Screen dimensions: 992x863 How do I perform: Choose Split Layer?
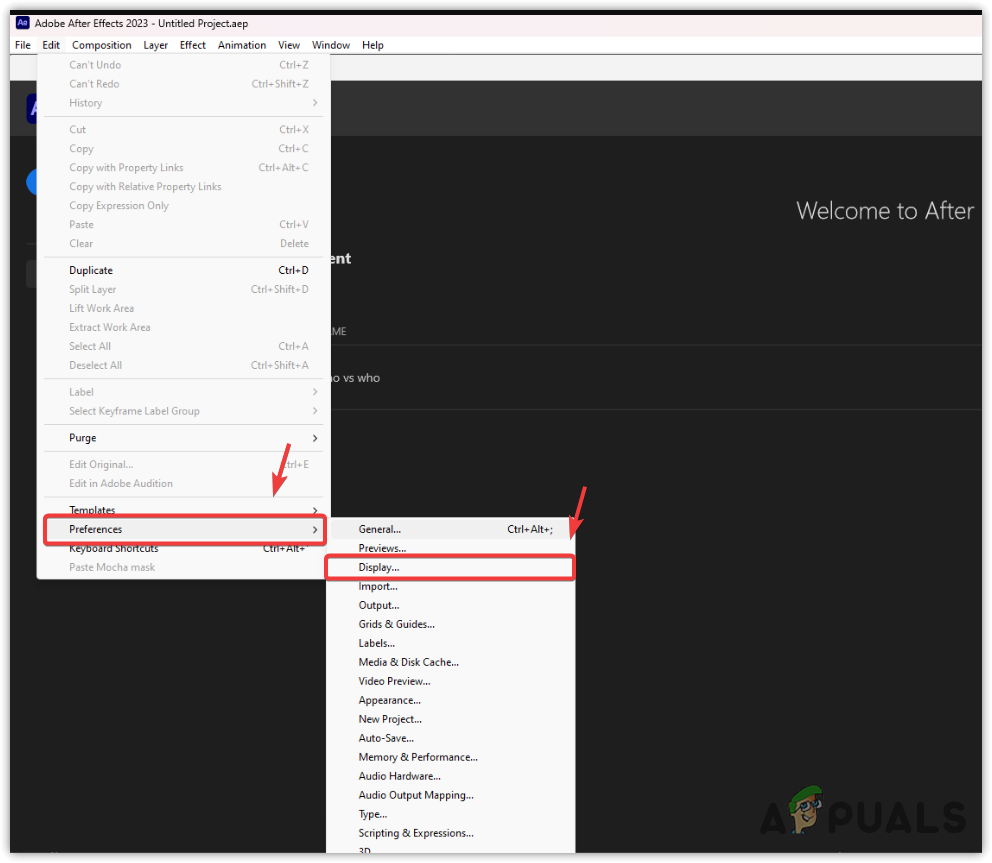click(183, 289)
